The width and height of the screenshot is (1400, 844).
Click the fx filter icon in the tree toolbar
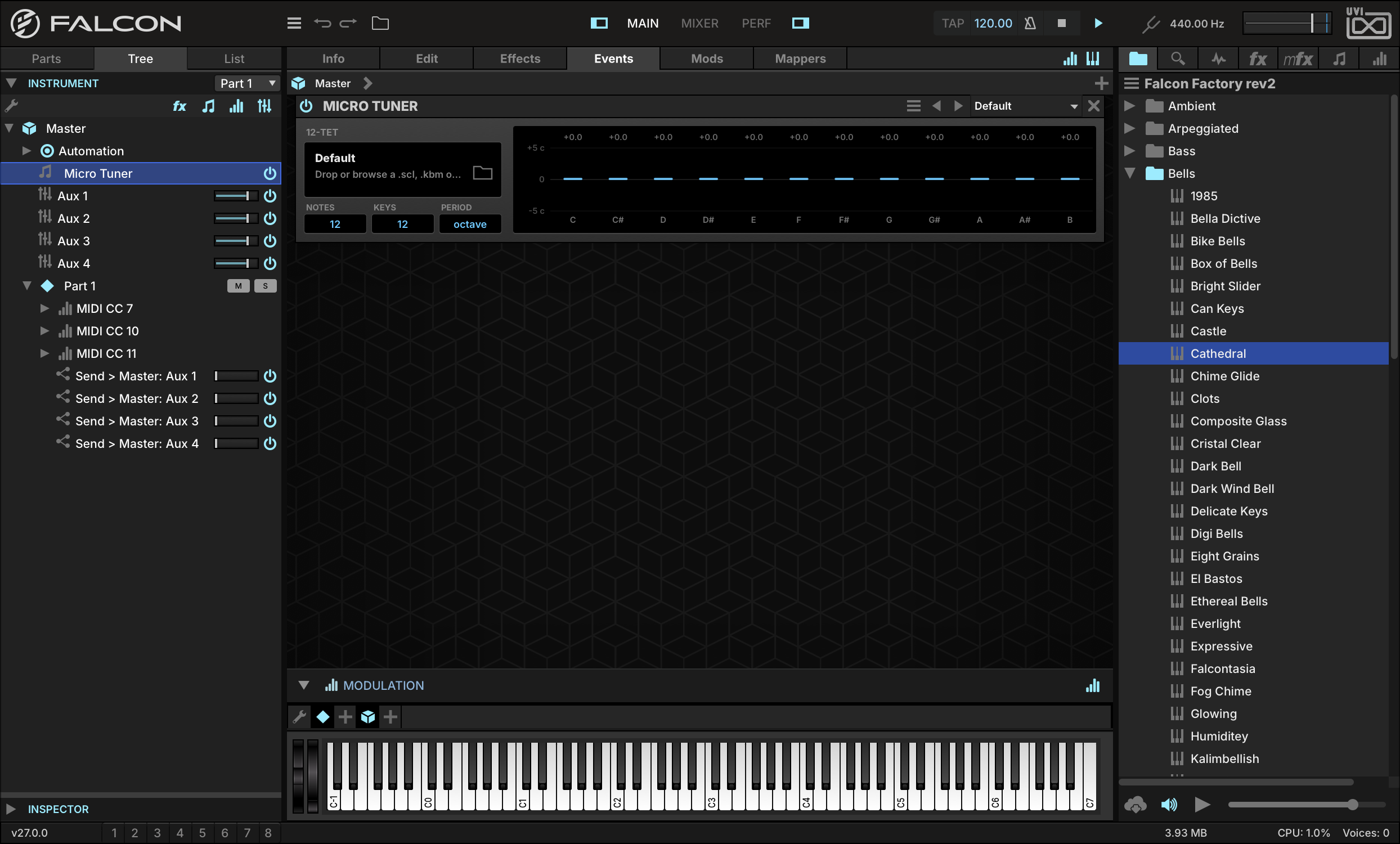[x=180, y=106]
